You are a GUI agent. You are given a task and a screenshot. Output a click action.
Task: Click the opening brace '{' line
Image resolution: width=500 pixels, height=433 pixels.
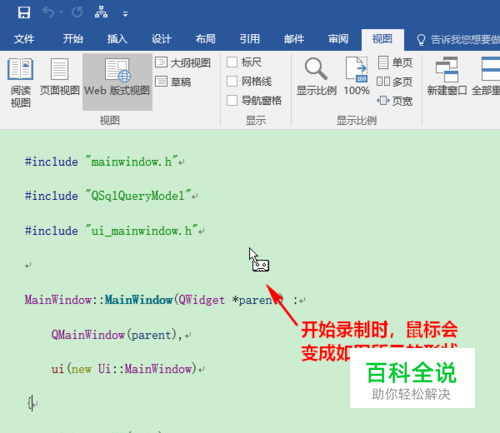click(31, 403)
